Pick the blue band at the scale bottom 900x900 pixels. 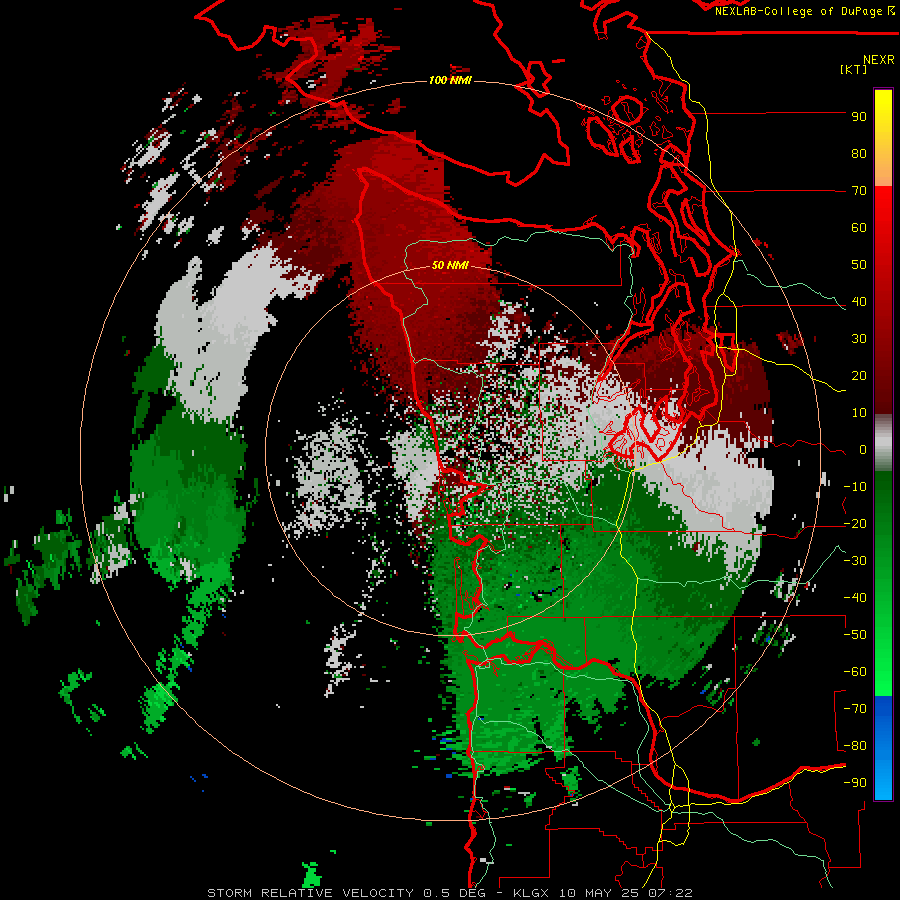[x=883, y=748]
